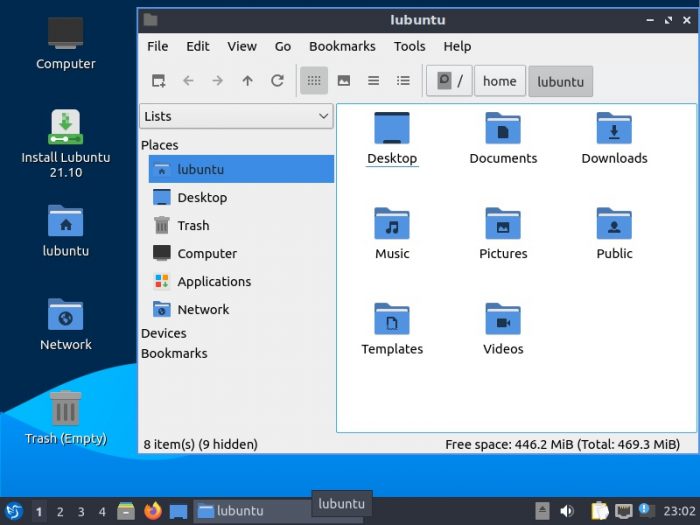Select the Icon view mode button
700x525 pixels.
tap(314, 81)
